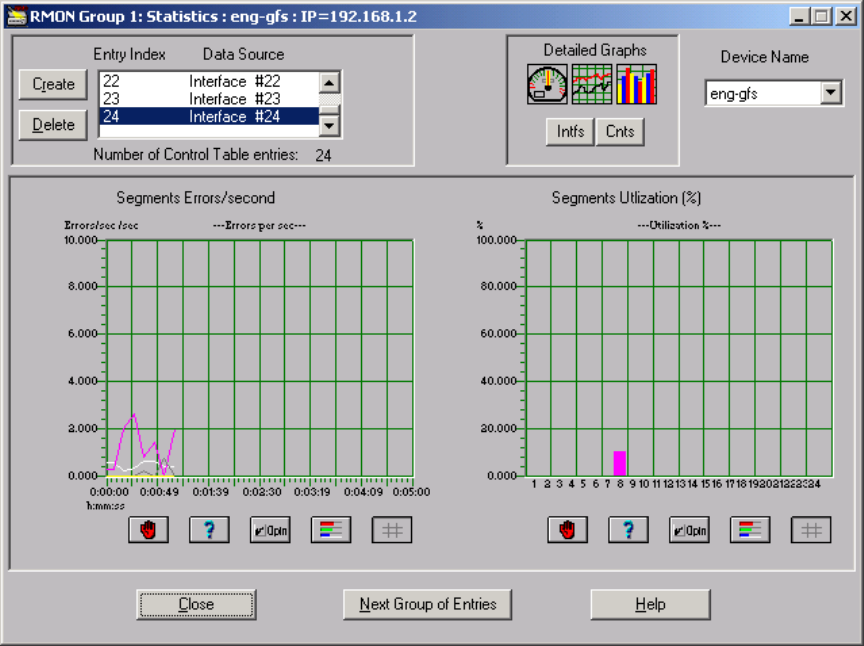Click legend icon under Errors graph

coord(331,530)
